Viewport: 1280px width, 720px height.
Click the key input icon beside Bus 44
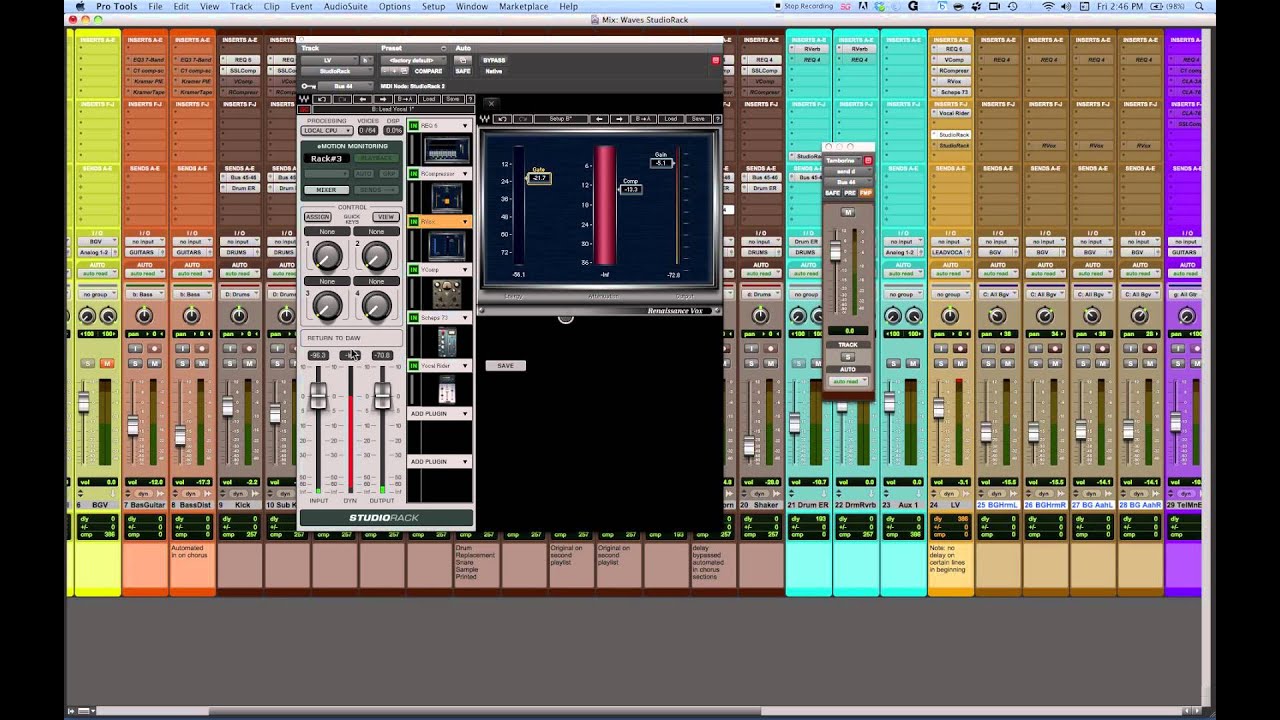[x=309, y=86]
